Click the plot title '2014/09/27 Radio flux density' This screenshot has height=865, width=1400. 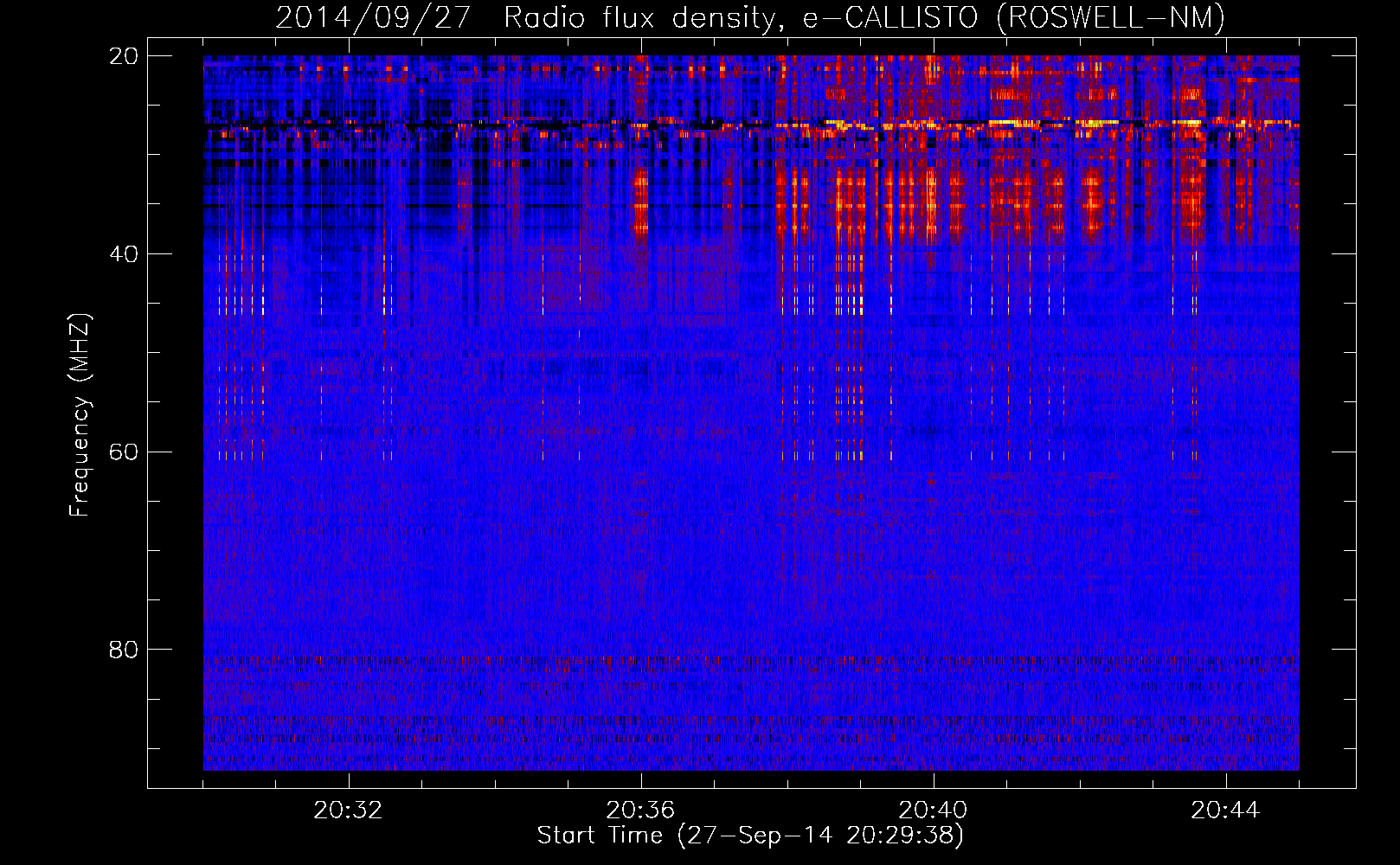tap(750, 17)
